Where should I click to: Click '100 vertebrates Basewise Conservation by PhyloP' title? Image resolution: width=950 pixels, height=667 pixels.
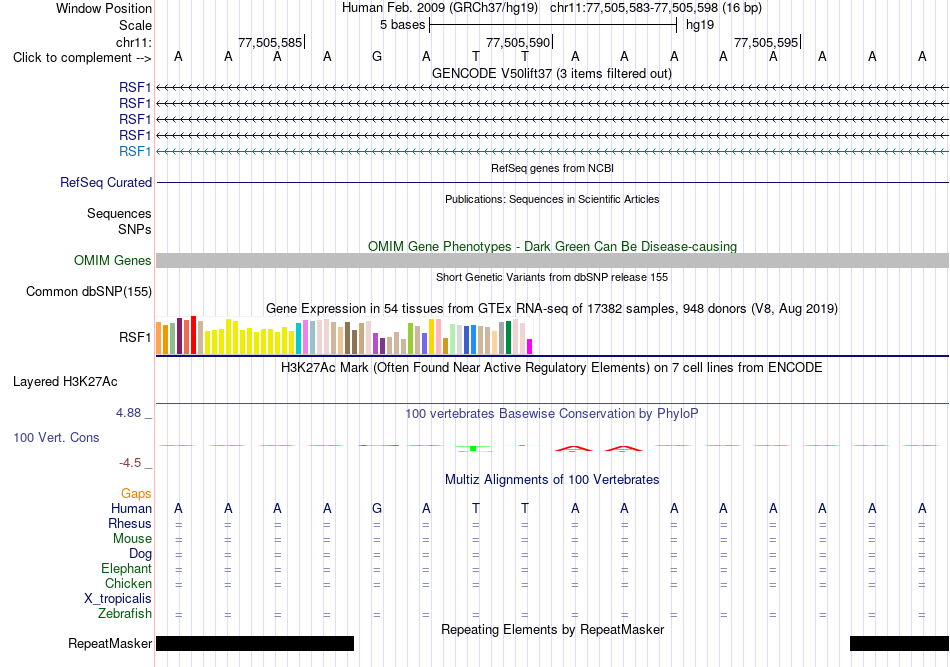[x=551, y=414]
